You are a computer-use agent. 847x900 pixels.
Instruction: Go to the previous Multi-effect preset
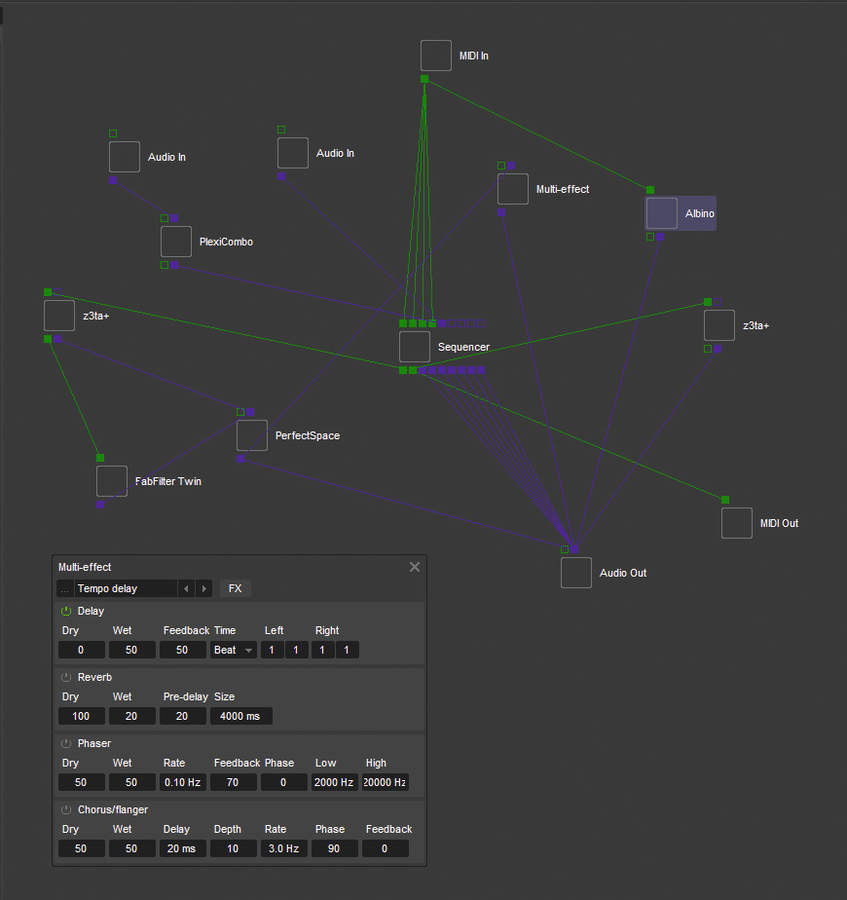pyautogui.click(x=186, y=588)
